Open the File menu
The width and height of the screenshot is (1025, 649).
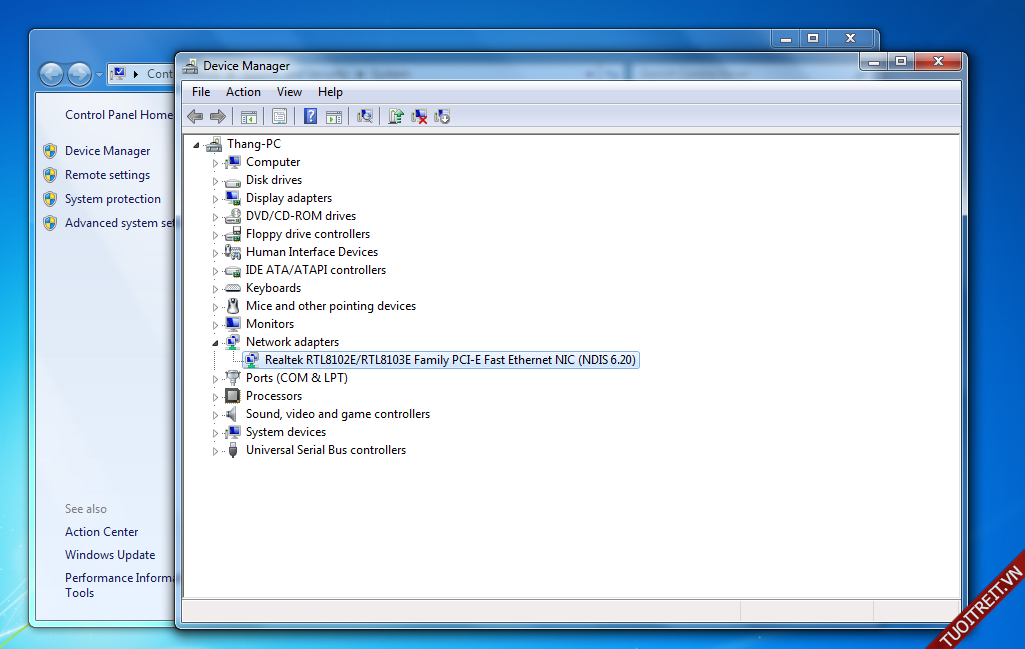[x=201, y=92]
